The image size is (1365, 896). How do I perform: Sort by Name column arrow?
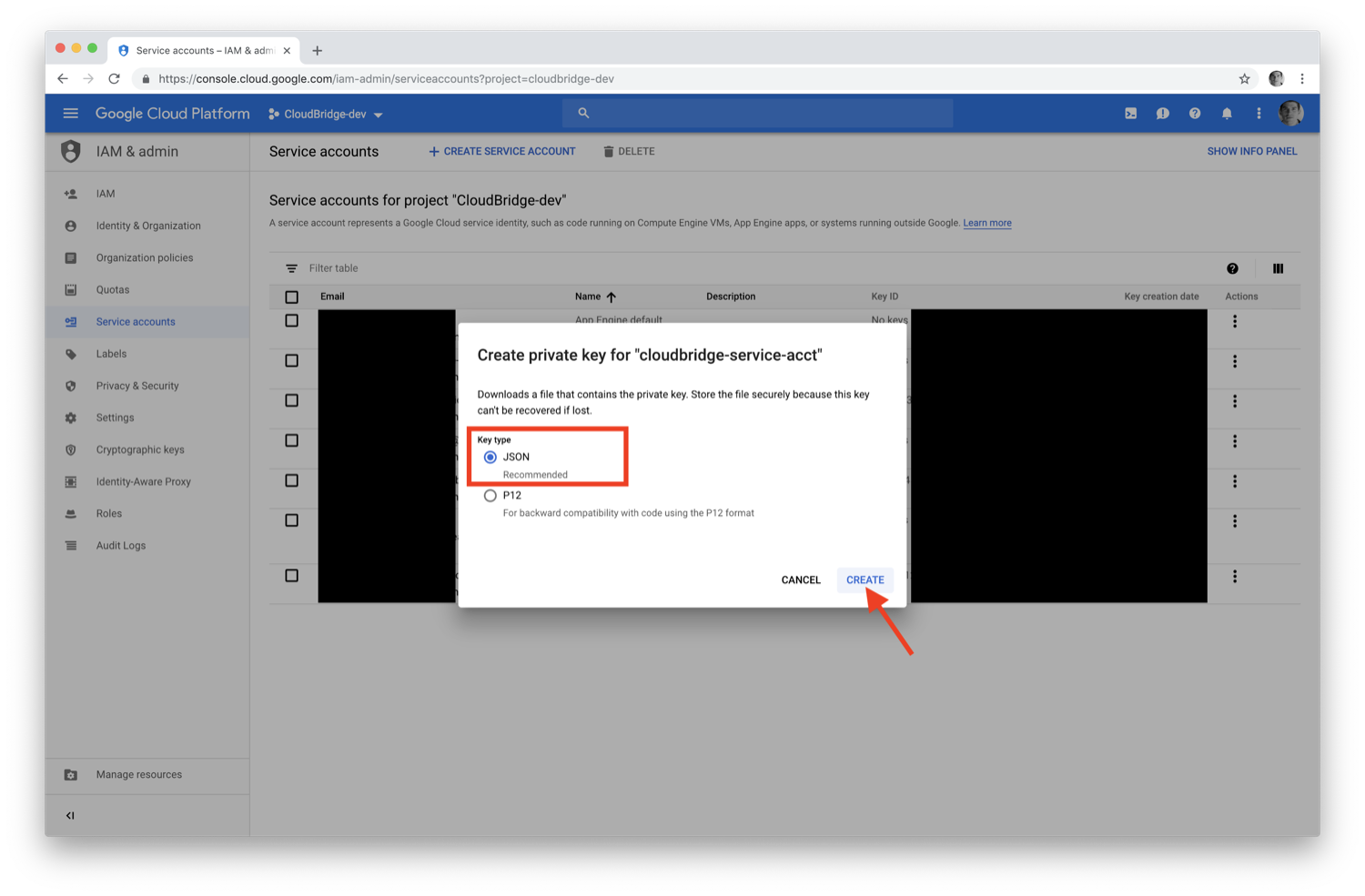(612, 297)
